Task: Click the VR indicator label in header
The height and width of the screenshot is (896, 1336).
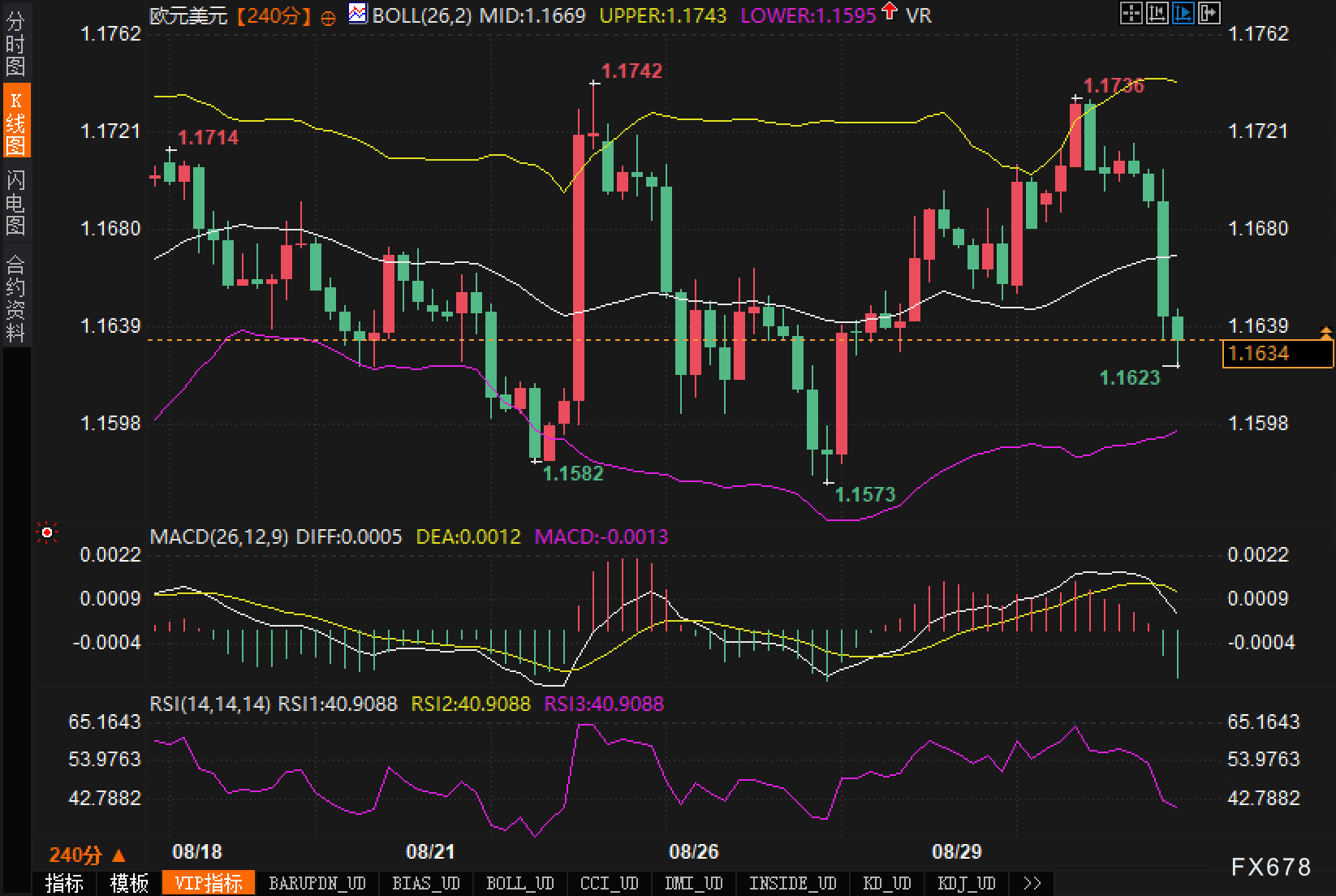Action: click(x=919, y=15)
